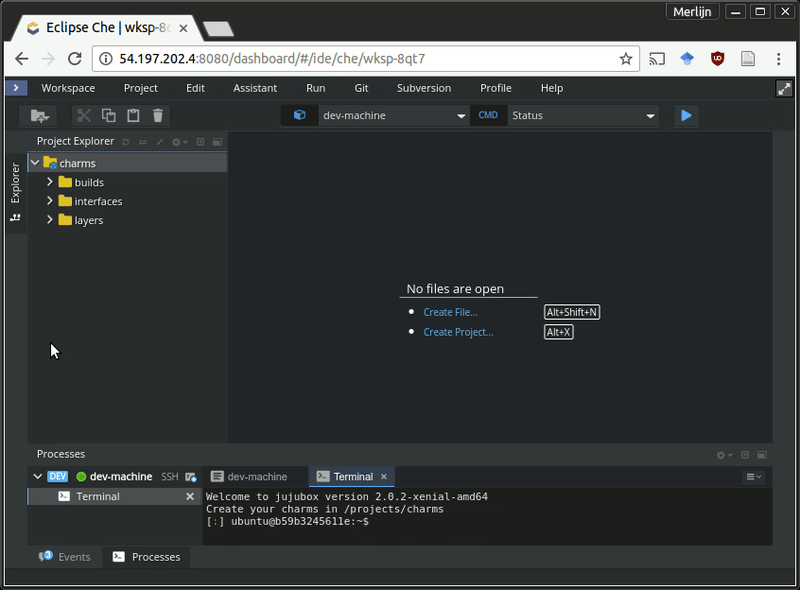Click the Create File... link
The image size is (800, 590).
pyautogui.click(x=450, y=312)
